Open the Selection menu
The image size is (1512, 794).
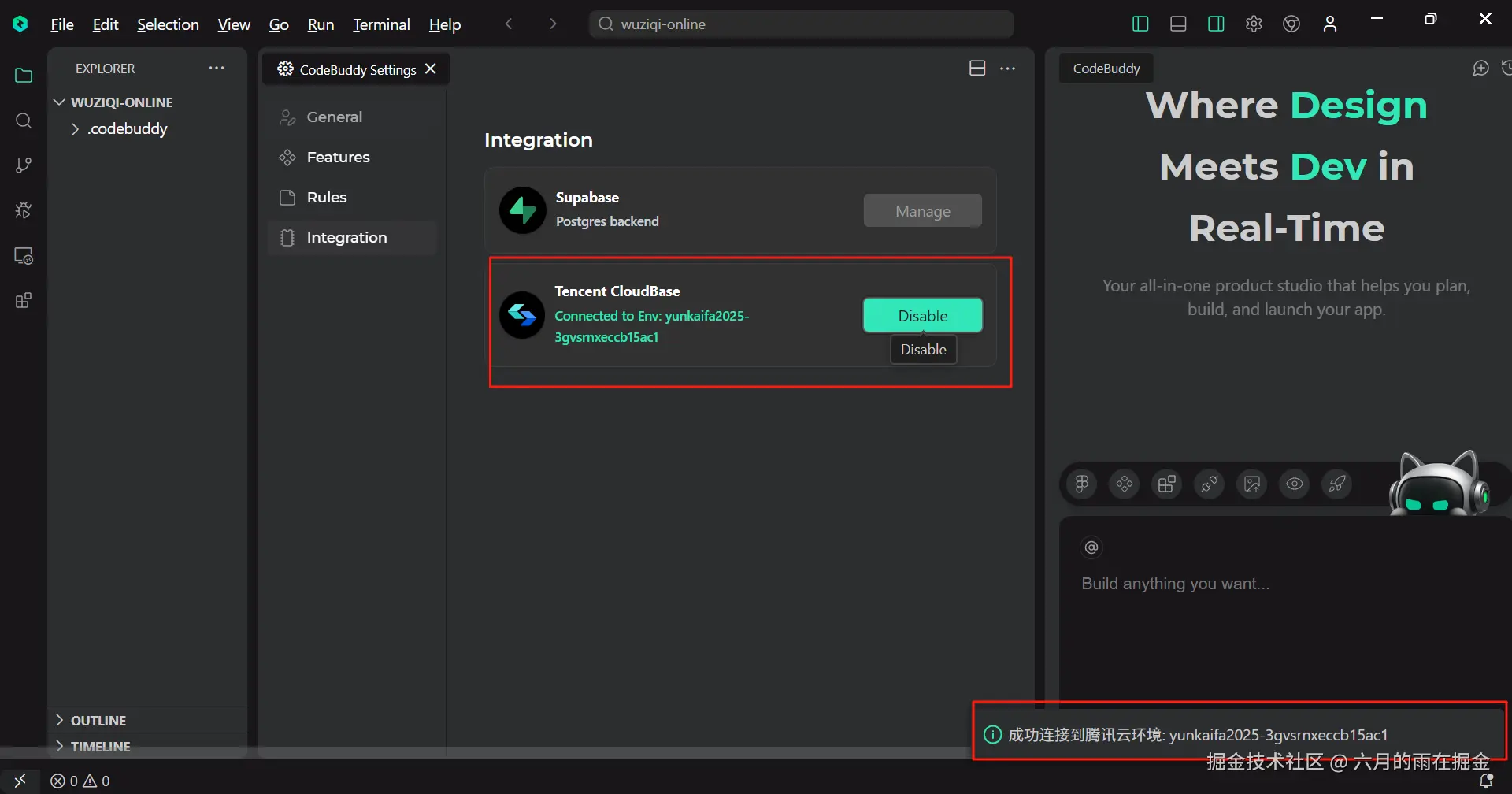[x=168, y=24]
